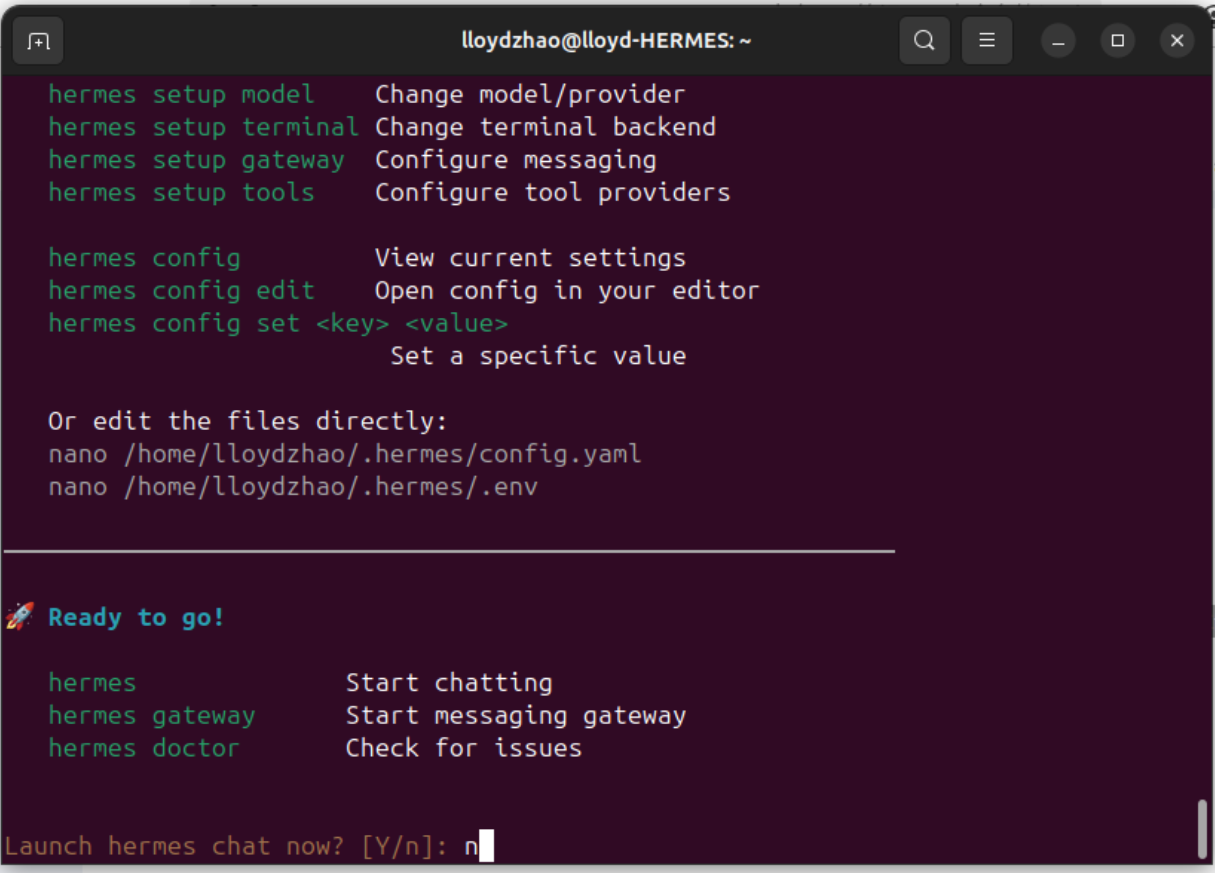Viewport: 1215px width, 873px height.
Task: Click the rocket emoji beside Ready to go
Action: [20, 617]
